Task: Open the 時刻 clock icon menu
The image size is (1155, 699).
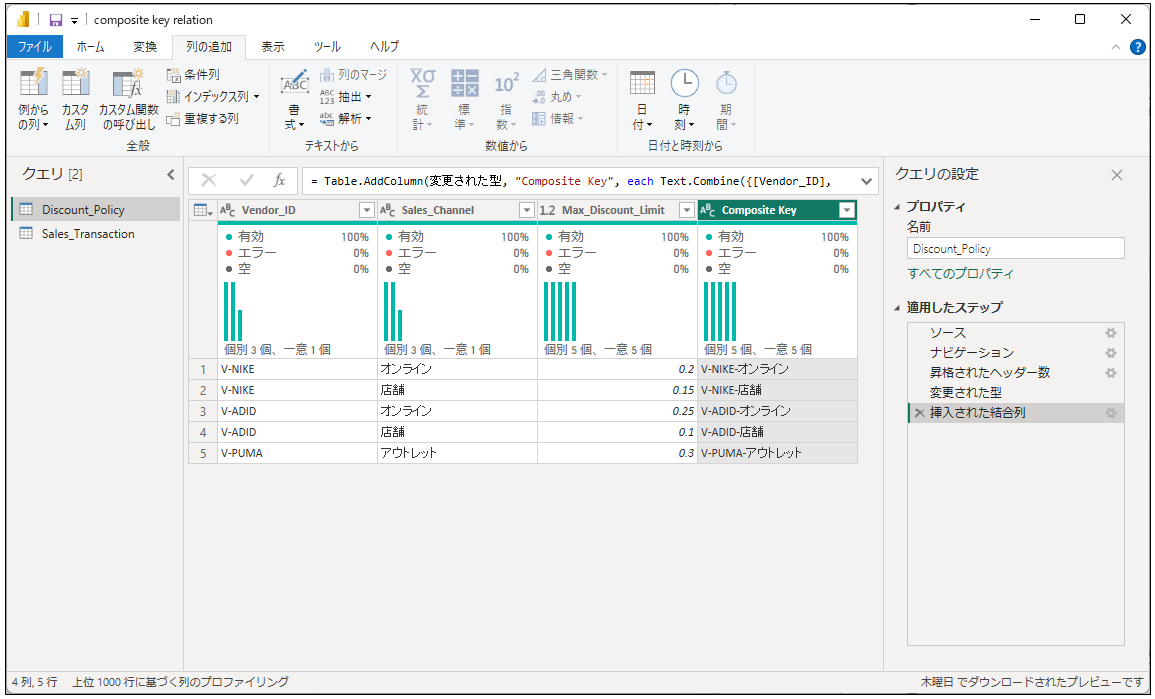Action: (684, 85)
